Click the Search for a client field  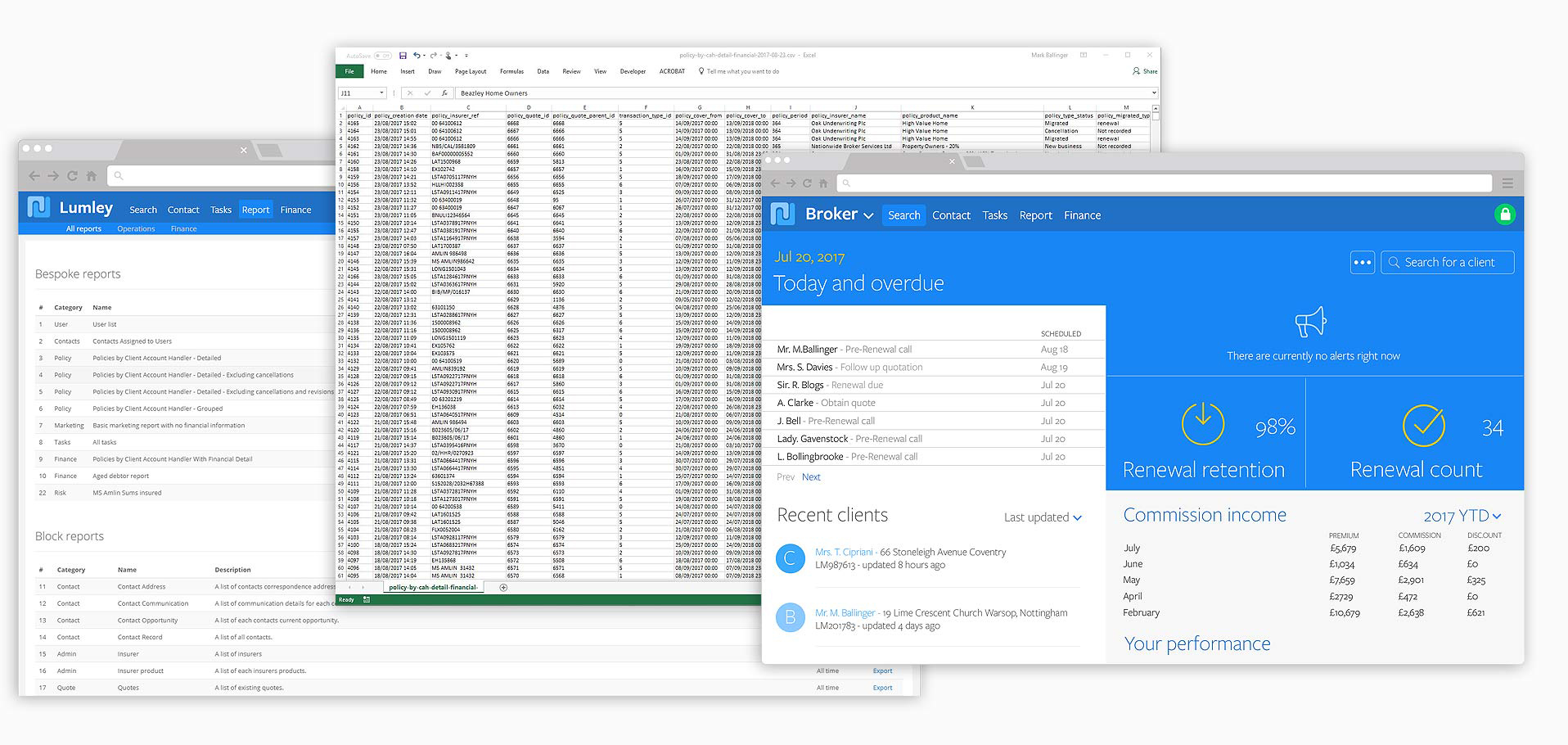1448,263
